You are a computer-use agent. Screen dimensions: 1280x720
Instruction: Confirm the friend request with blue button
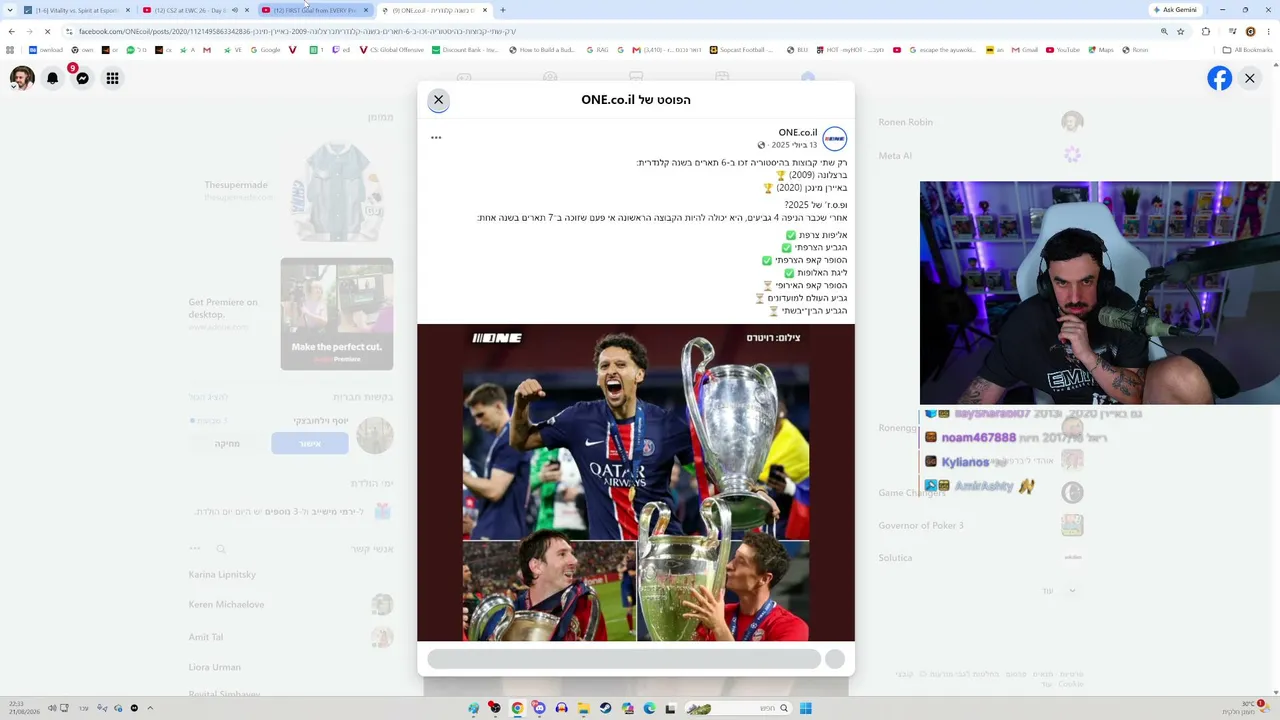click(x=310, y=443)
